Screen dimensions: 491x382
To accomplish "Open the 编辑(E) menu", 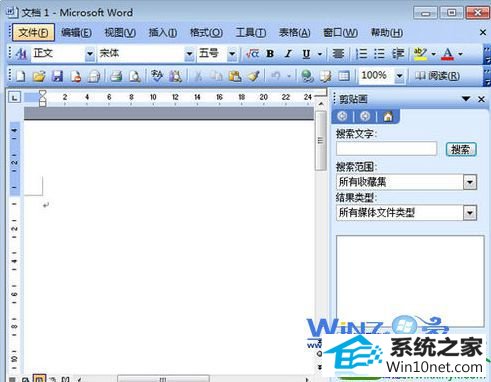I will pos(76,33).
